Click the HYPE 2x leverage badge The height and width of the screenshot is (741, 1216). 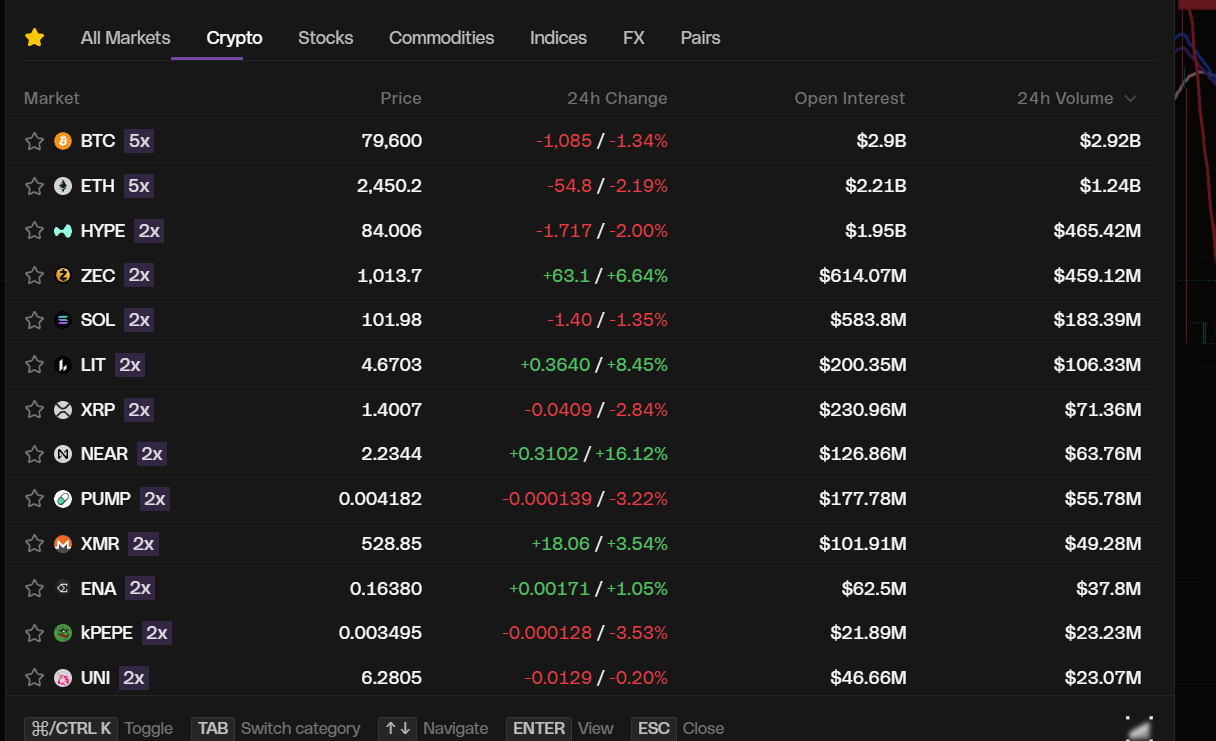pos(149,231)
